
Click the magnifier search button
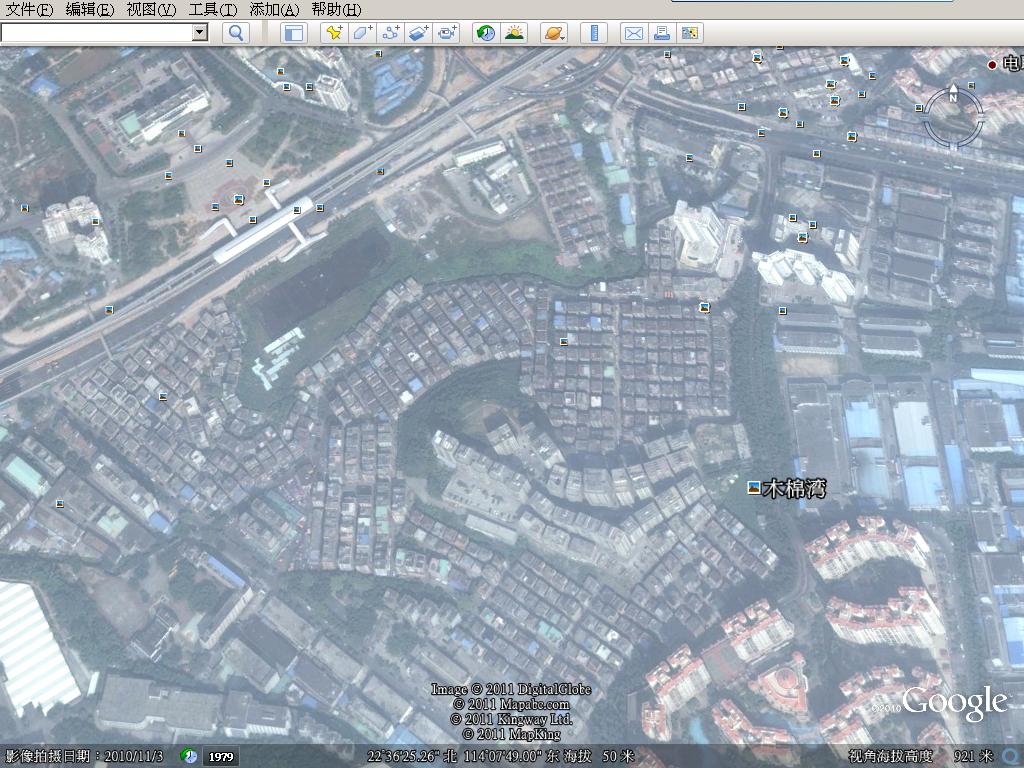point(236,33)
